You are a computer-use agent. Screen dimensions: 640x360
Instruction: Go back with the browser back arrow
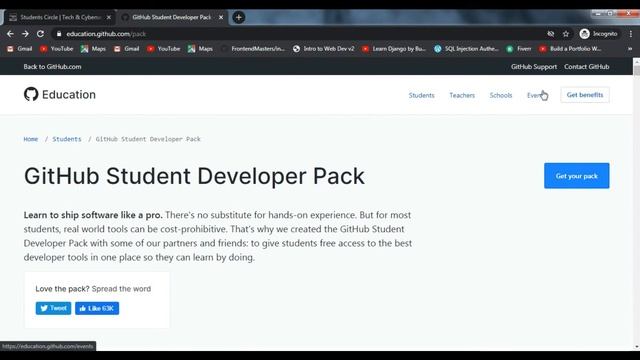(10, 34)
